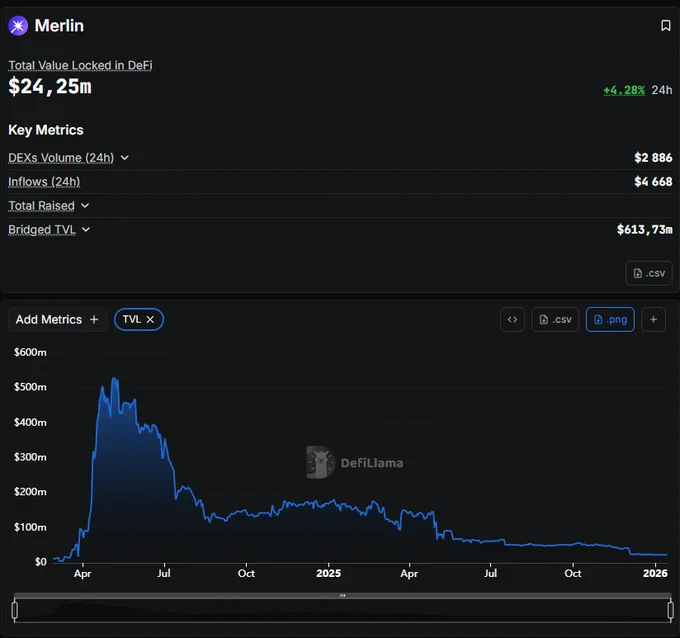Image resolution: width=680 pixels, height=638 pixels.
Task: Open the Add Metrics menu
Action: pyautogui.click(x=57, y=320)
